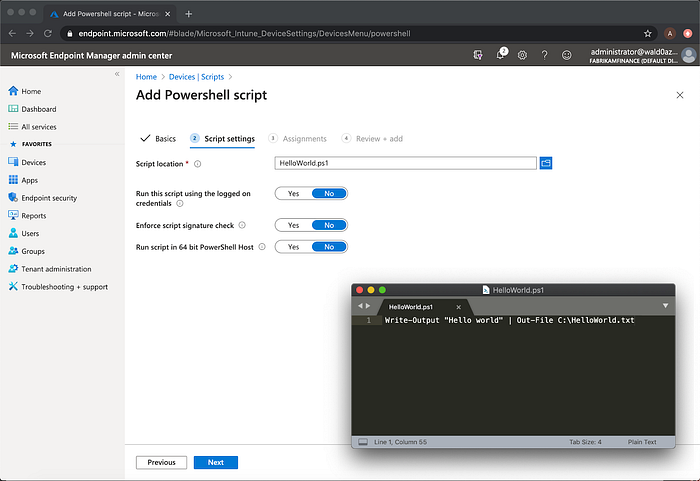
Task: Open a new browser tab
Action: point(188,14)
